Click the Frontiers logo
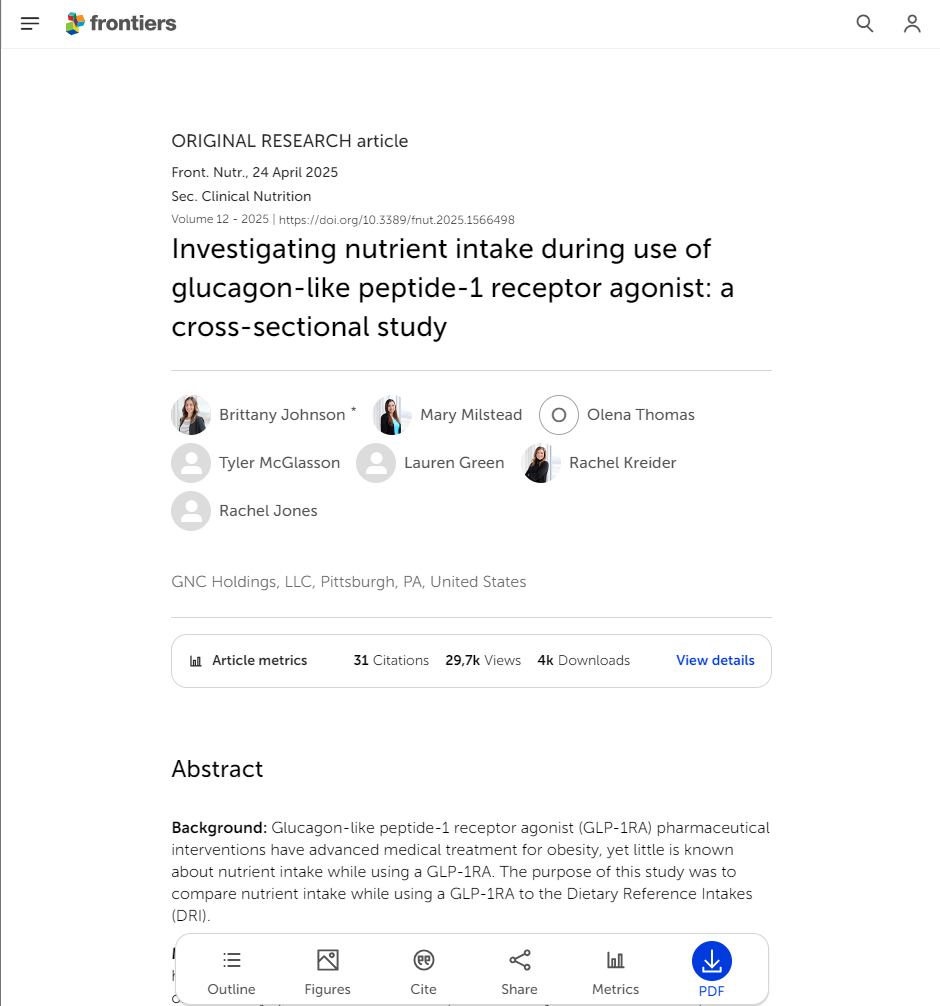The height and width of the screenshot is (1006, 940). pos(121,24)
